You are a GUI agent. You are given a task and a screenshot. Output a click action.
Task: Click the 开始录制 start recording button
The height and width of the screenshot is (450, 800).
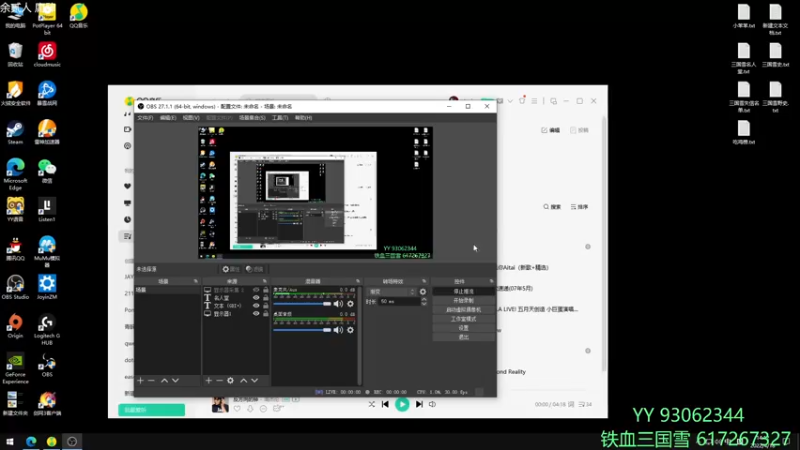point(463,301)
